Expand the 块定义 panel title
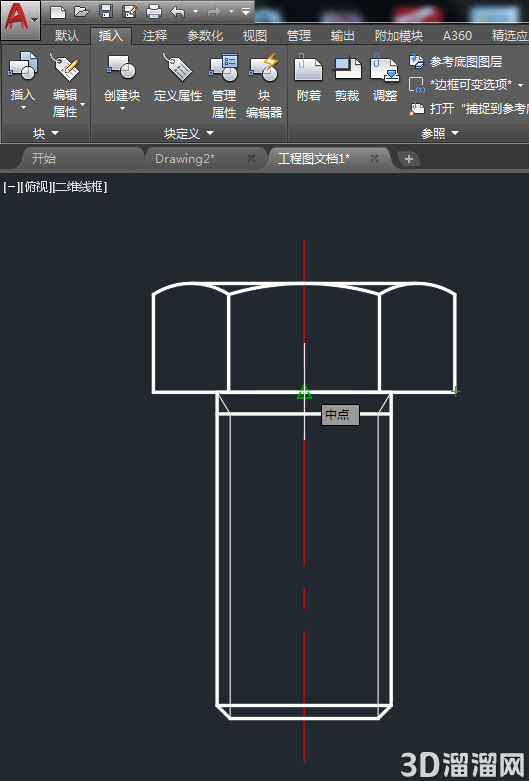Viewport: 529px width, 781px height. 189,133
